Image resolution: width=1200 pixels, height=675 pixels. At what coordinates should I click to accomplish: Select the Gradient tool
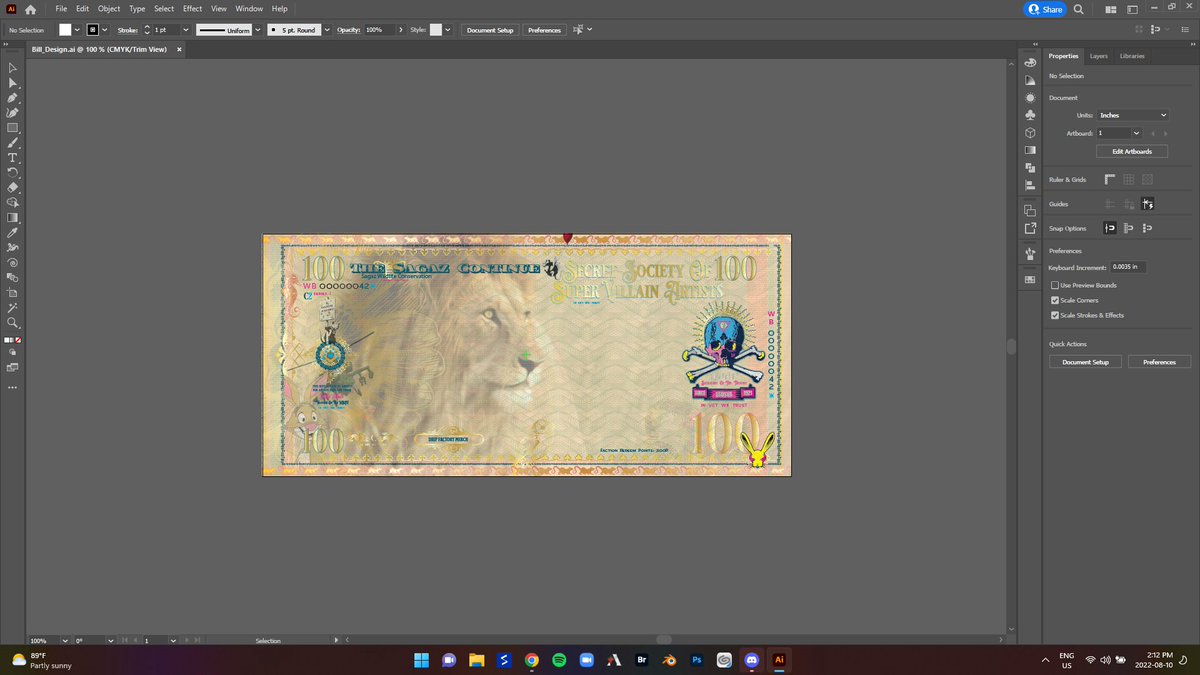[x=13, y=217]
